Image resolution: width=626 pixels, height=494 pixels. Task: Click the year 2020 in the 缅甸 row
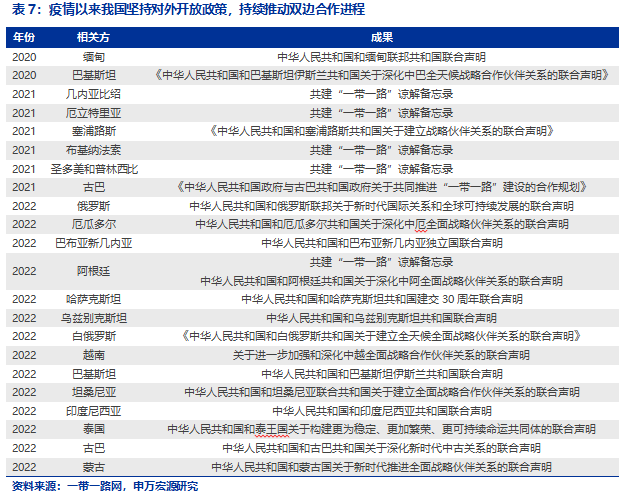[24, 57]
